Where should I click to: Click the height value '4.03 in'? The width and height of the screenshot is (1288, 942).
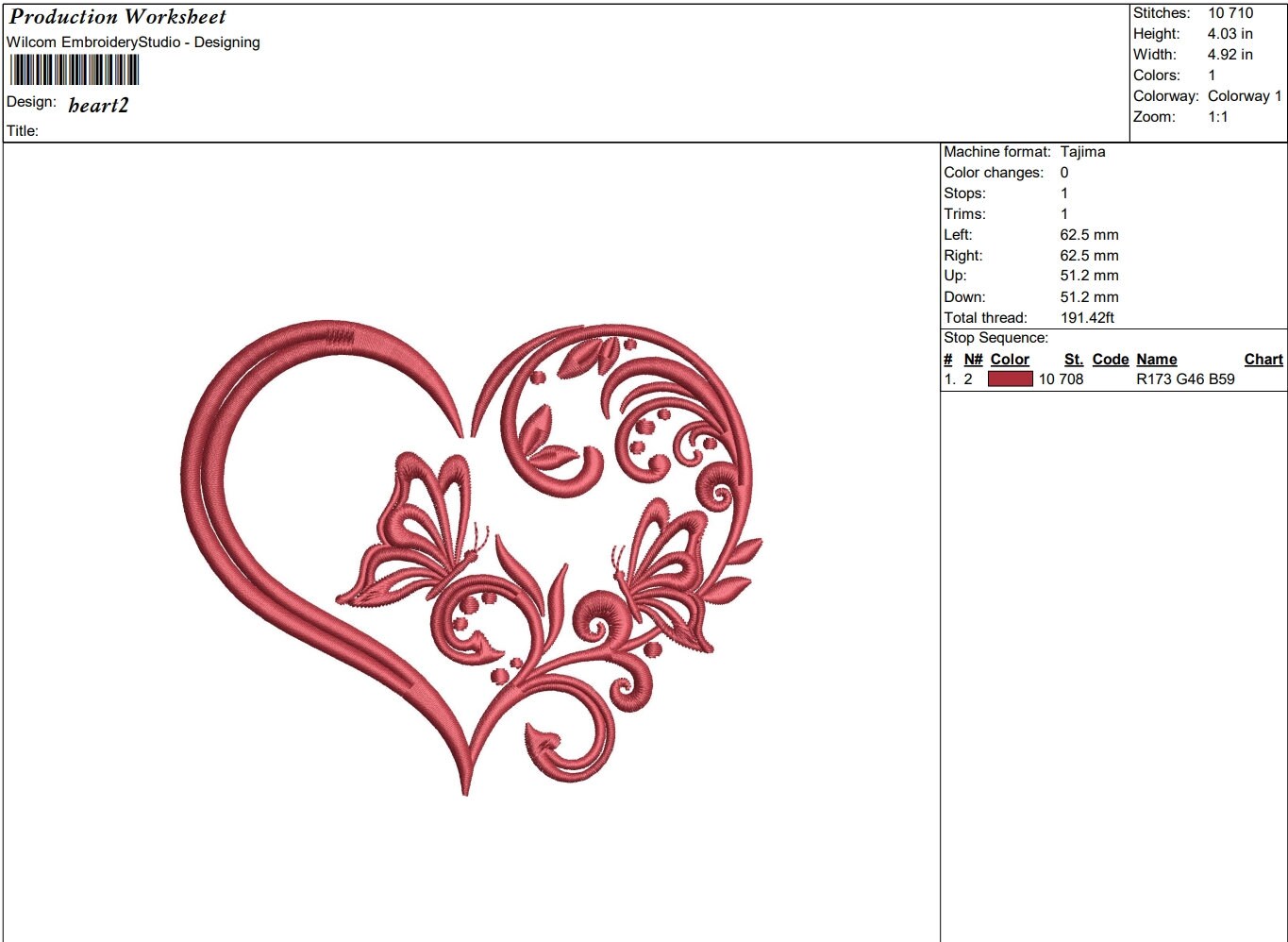[x=1230, y=34]
